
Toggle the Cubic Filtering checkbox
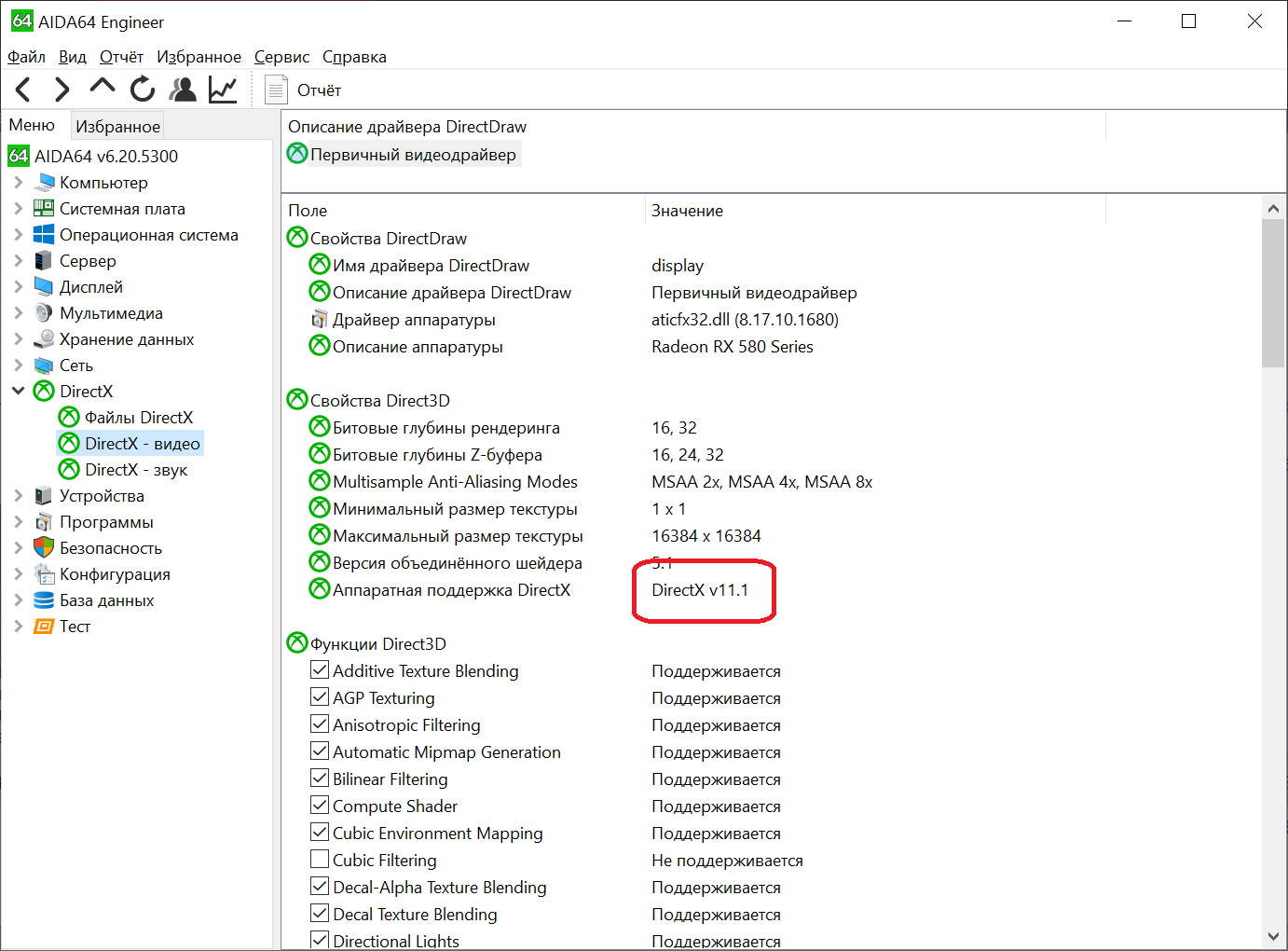(320, 860)
